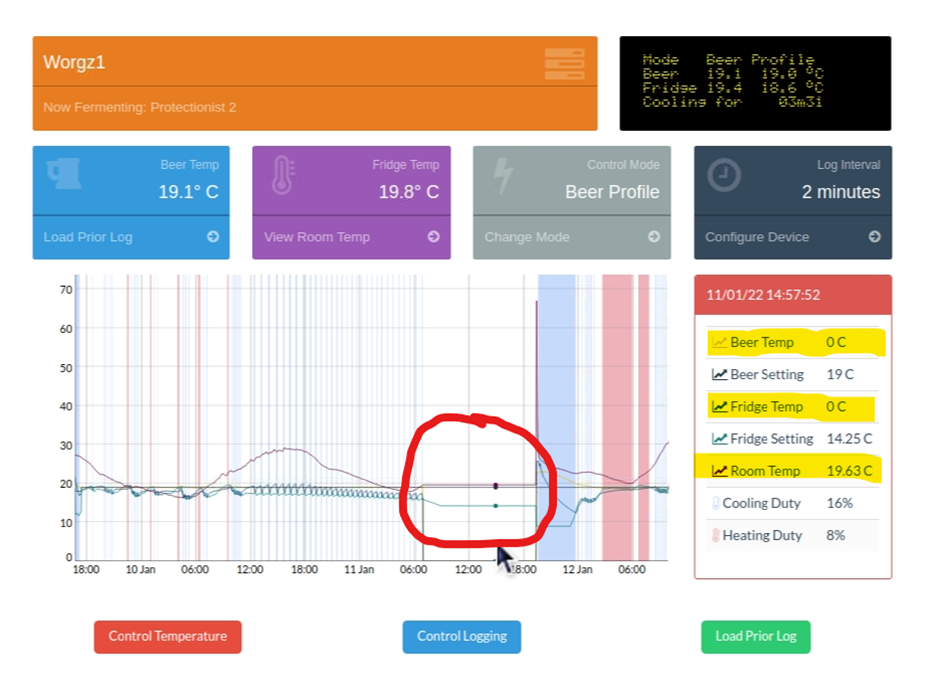Click the 11/01/22 14:57:52 timestamp header
This screenshot has width=940, height=696.
point(763,295)
